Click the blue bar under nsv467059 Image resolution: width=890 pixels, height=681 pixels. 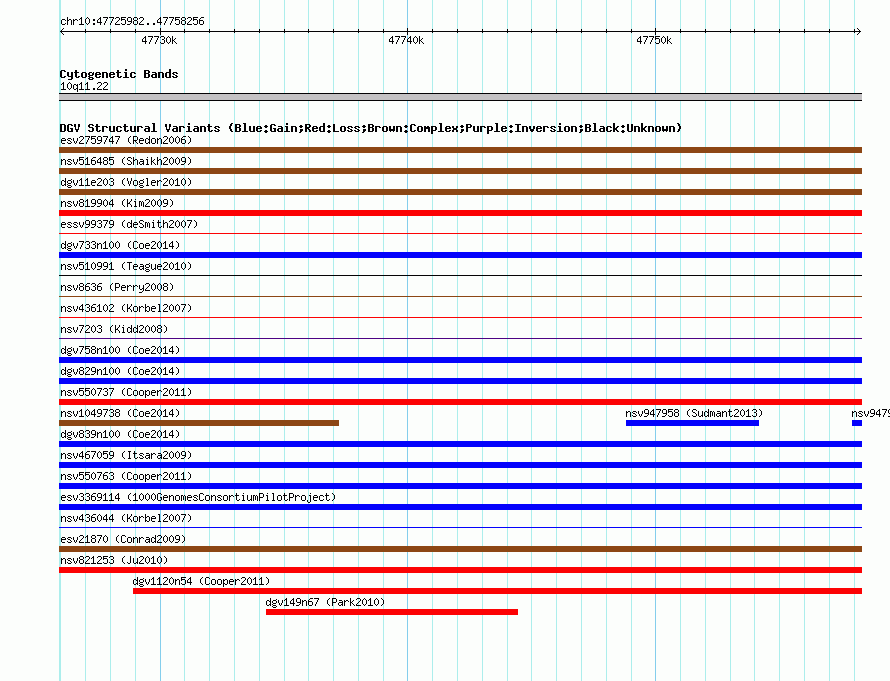(x=460, y=465)
